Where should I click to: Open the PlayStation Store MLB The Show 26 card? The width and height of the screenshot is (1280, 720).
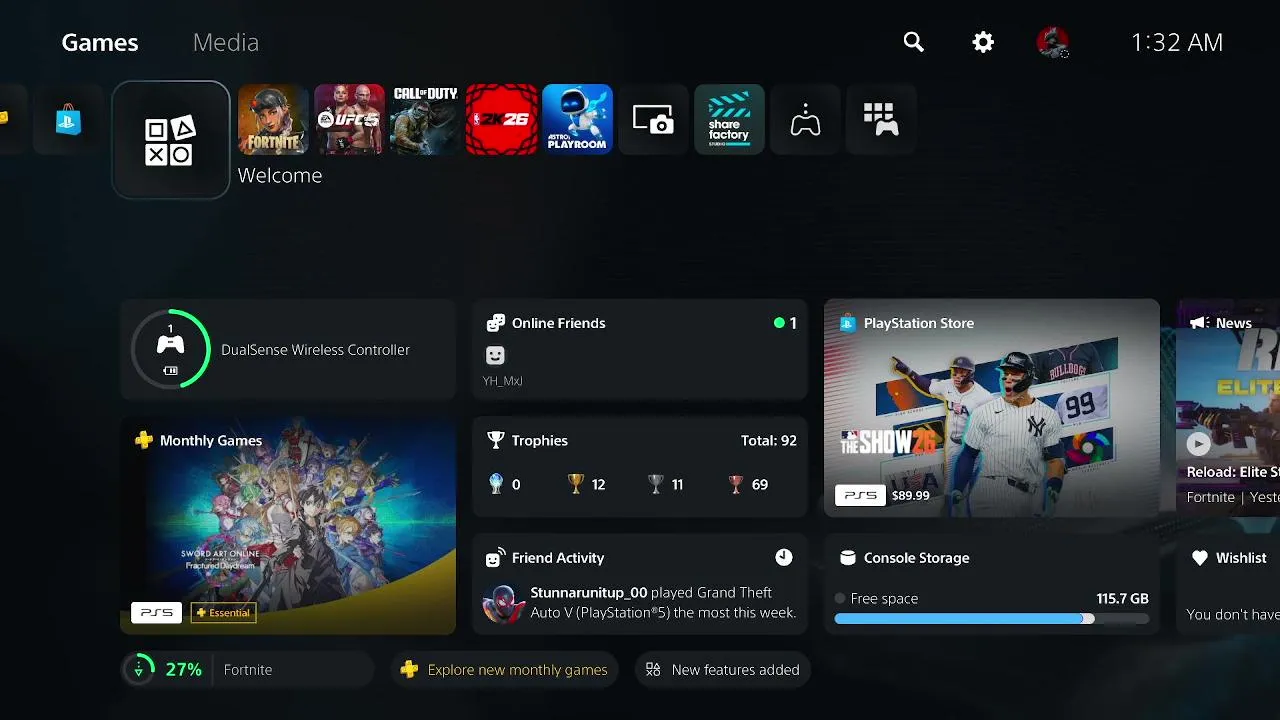[x=992, y=408]
